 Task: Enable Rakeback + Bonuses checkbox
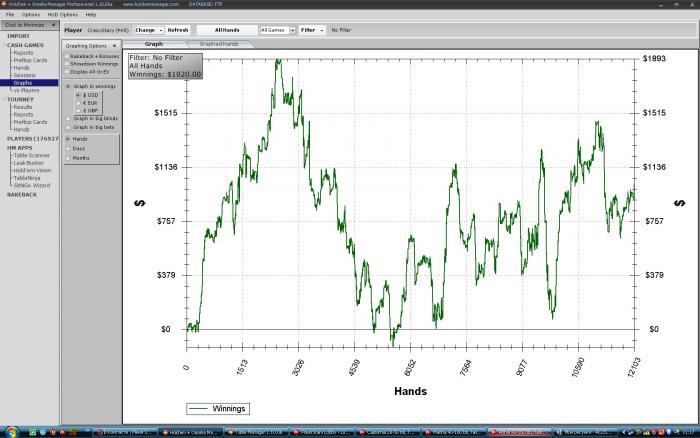67,56
